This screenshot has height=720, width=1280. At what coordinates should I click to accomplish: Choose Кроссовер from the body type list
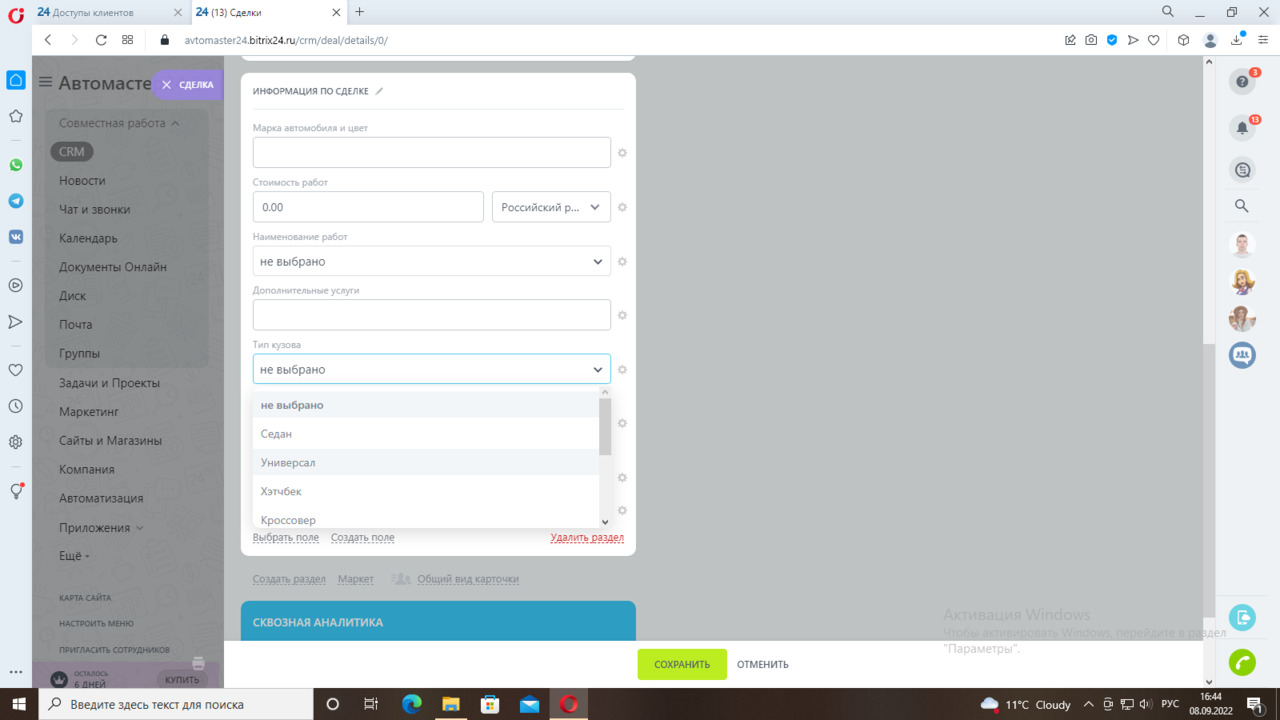click(426, 520)
